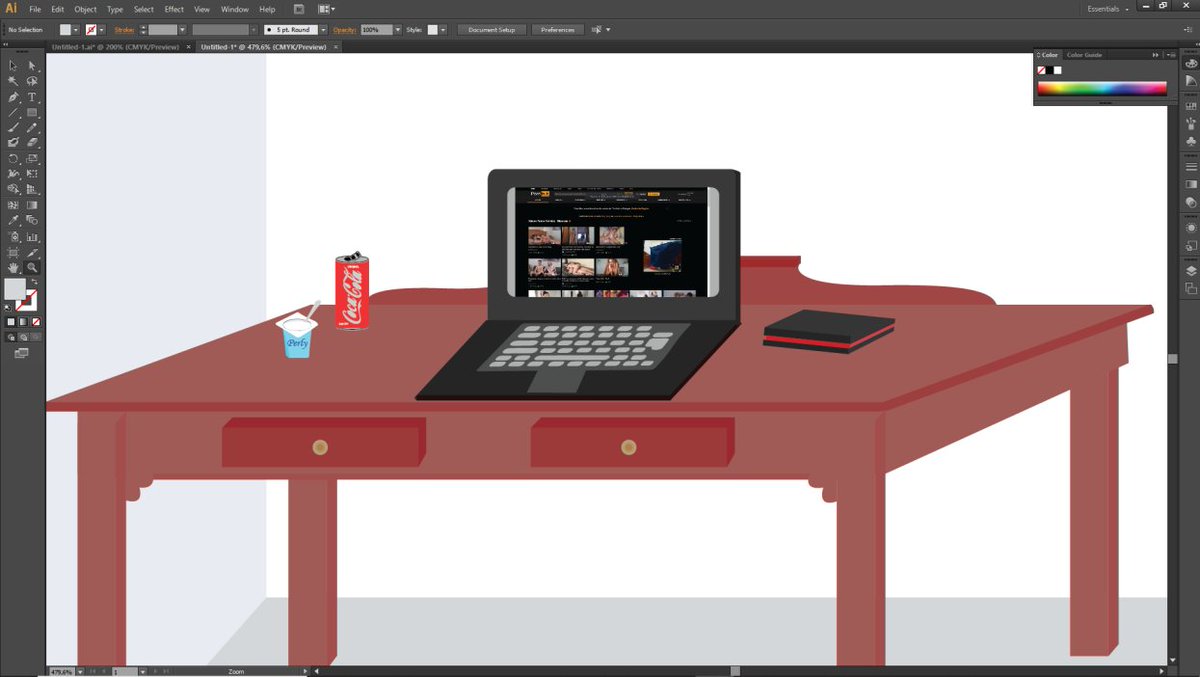1200x677 pixels.
Task: Select the Pen tool
Action: coord(13,97)
